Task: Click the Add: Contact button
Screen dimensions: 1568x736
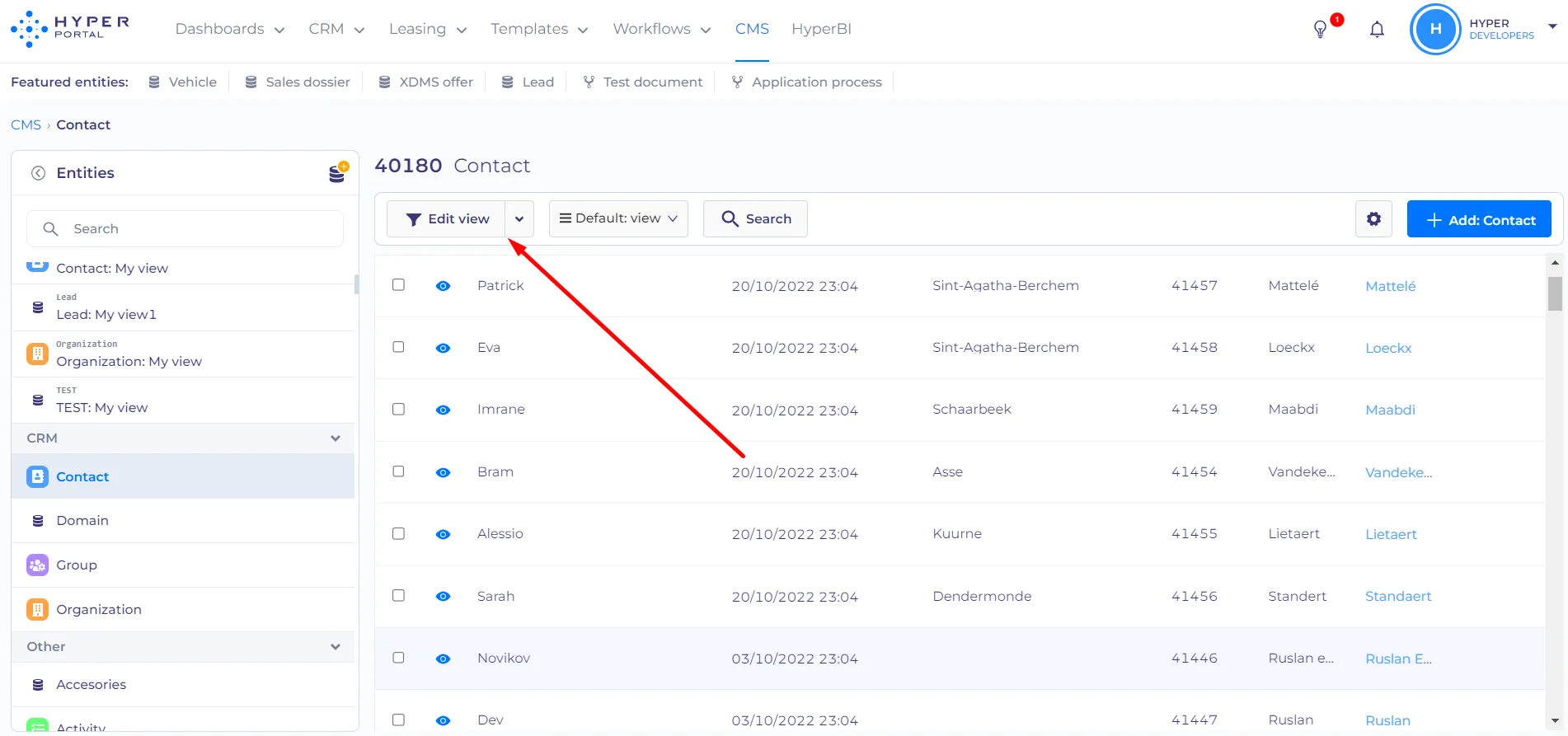Action: tap(1479, 219)
